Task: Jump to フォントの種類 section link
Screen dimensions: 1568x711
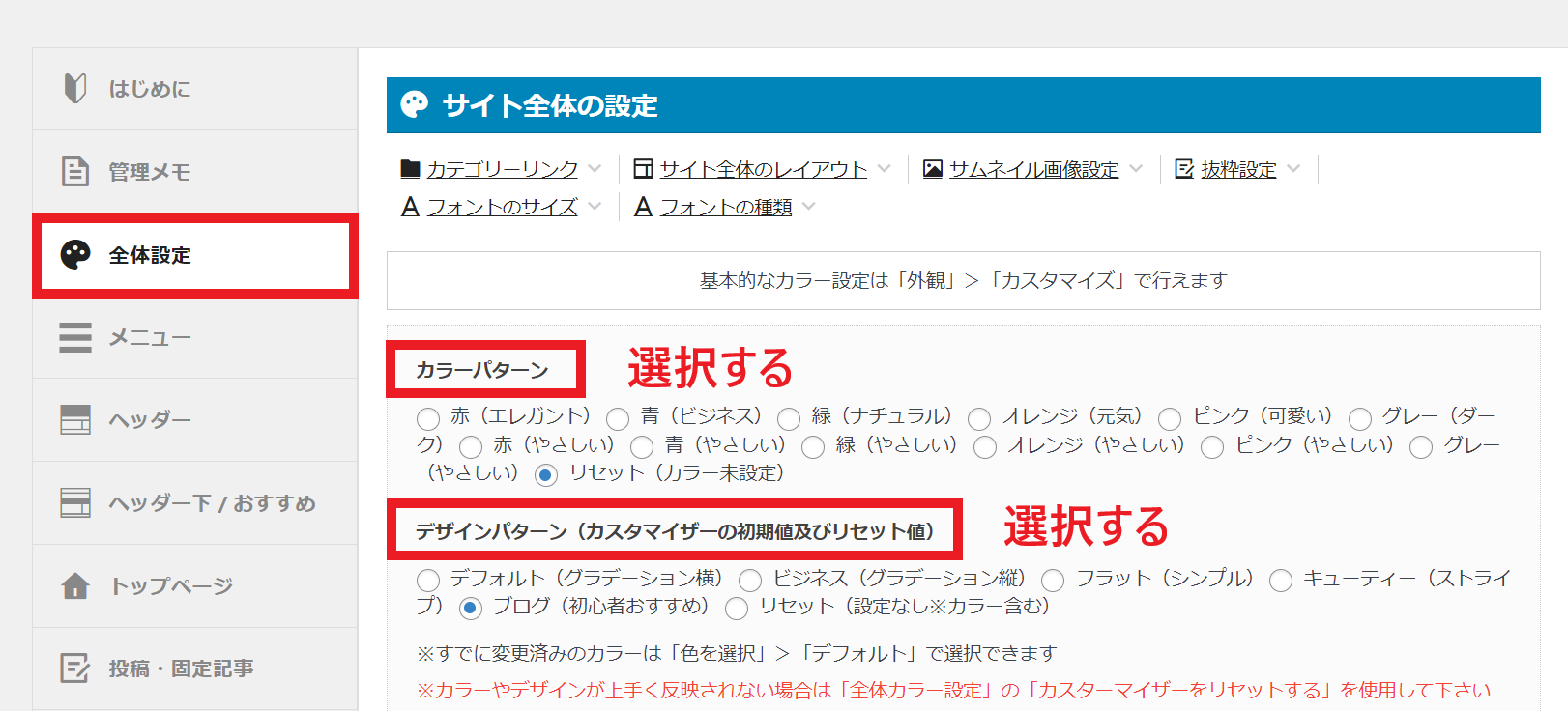Action: click(x=726, y=207)
